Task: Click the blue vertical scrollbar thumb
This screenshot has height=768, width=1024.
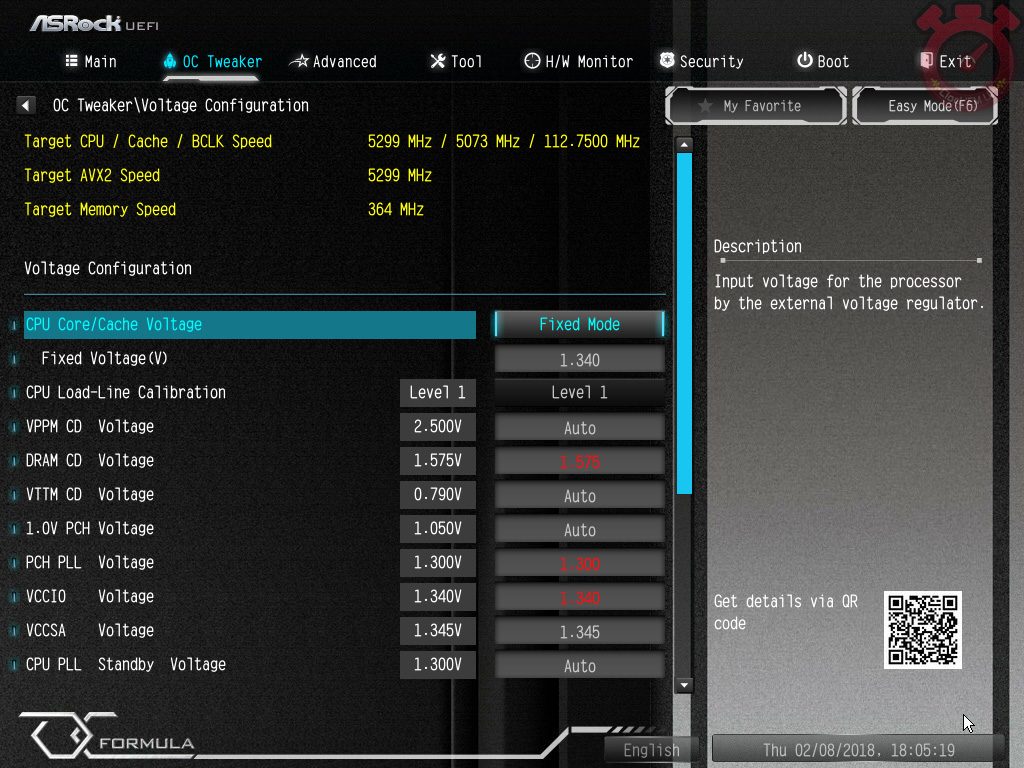Action: (x=684, y=322)
